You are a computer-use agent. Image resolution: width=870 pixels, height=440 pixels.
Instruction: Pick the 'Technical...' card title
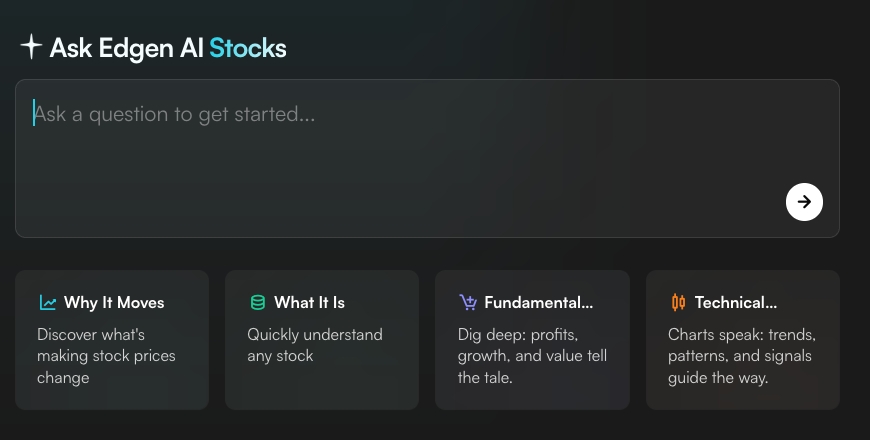click(735, 302)
